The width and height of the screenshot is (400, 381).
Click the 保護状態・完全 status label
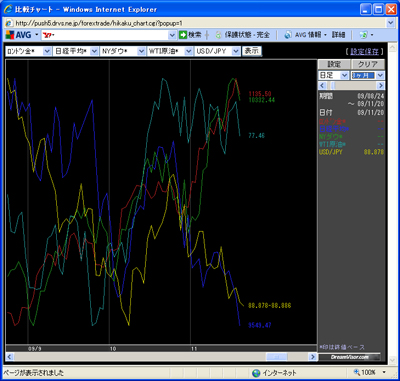point(246,35)
